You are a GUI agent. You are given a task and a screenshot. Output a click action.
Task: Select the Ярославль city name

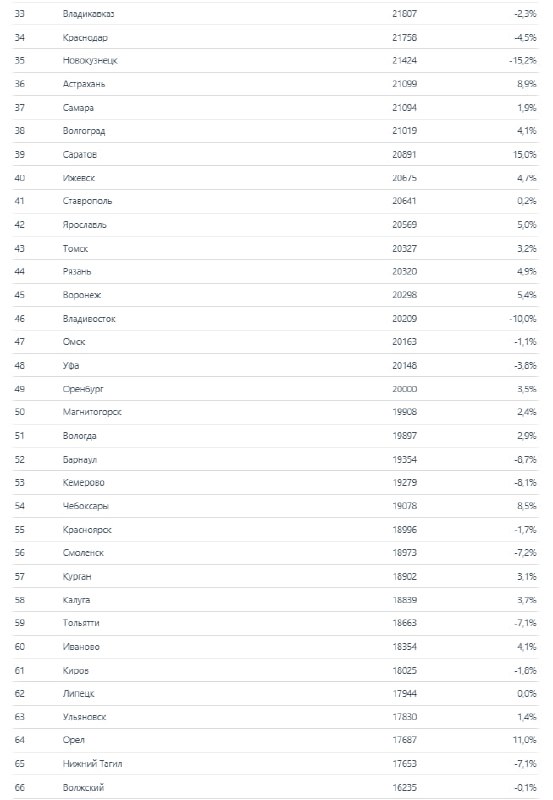tap(85, 225)
